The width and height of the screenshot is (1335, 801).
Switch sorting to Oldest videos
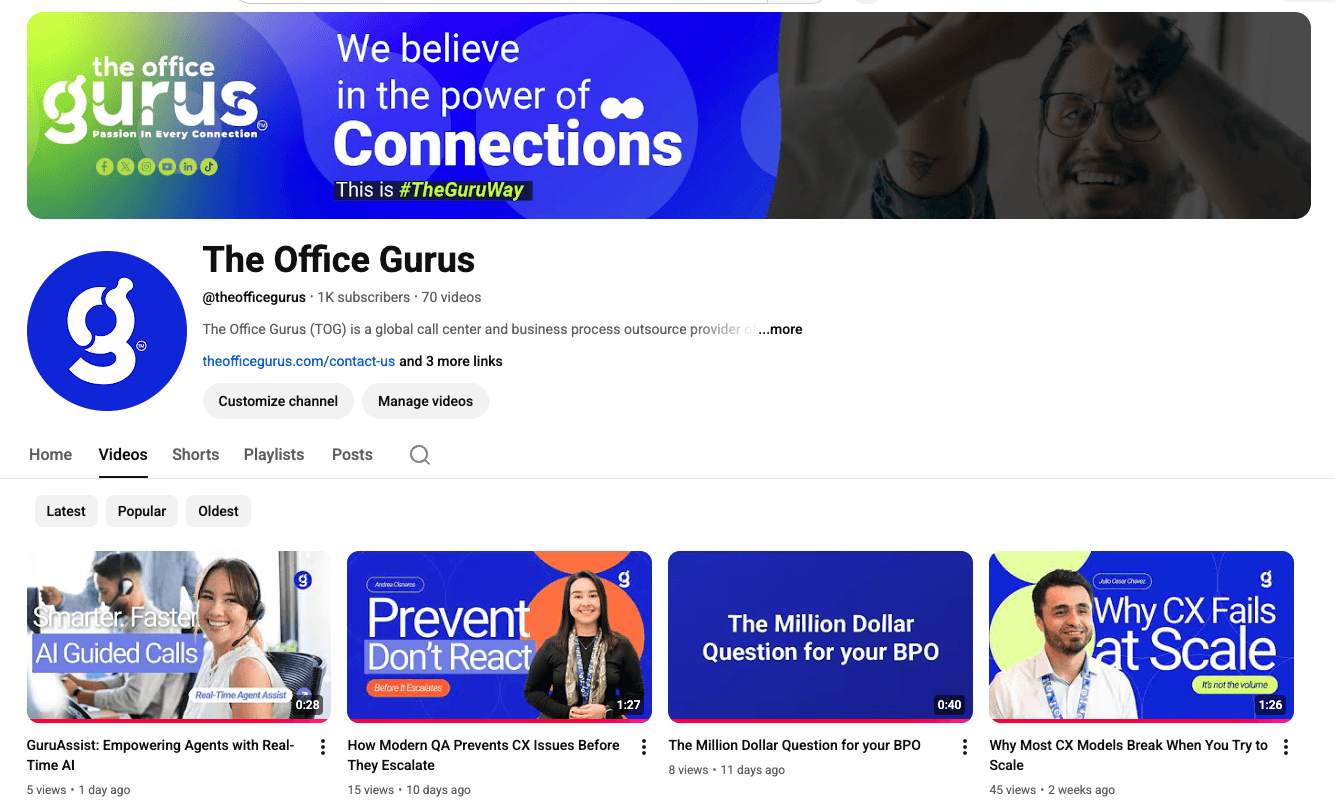pos(218,511)
